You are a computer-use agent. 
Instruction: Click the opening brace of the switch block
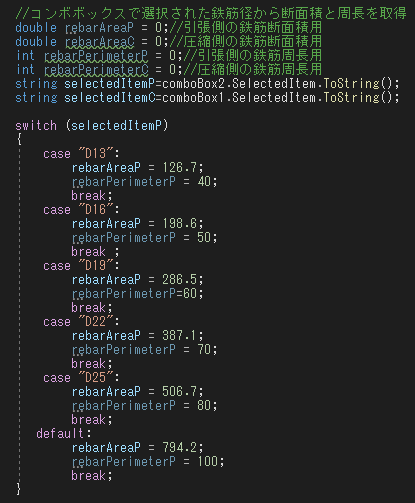pyautogui.click(x=19, y=140)
